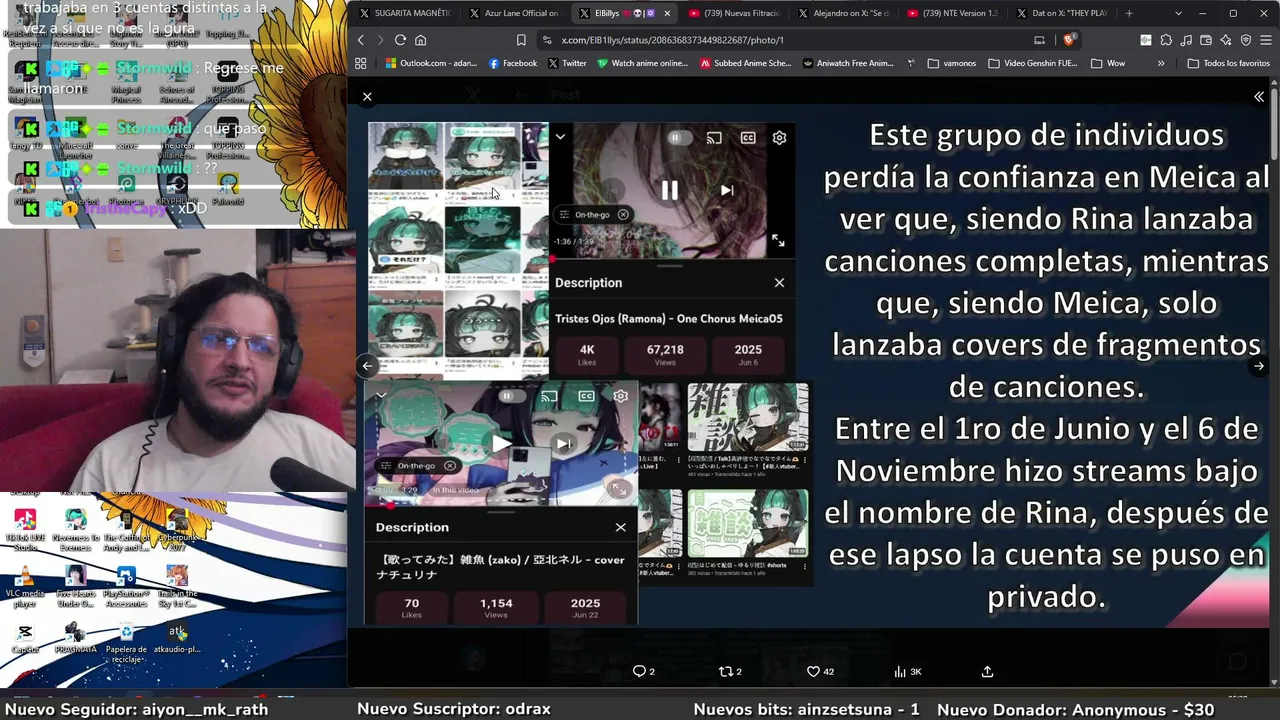Open the browser home page
The image size is (1280, 720).
tap(420, 40)
